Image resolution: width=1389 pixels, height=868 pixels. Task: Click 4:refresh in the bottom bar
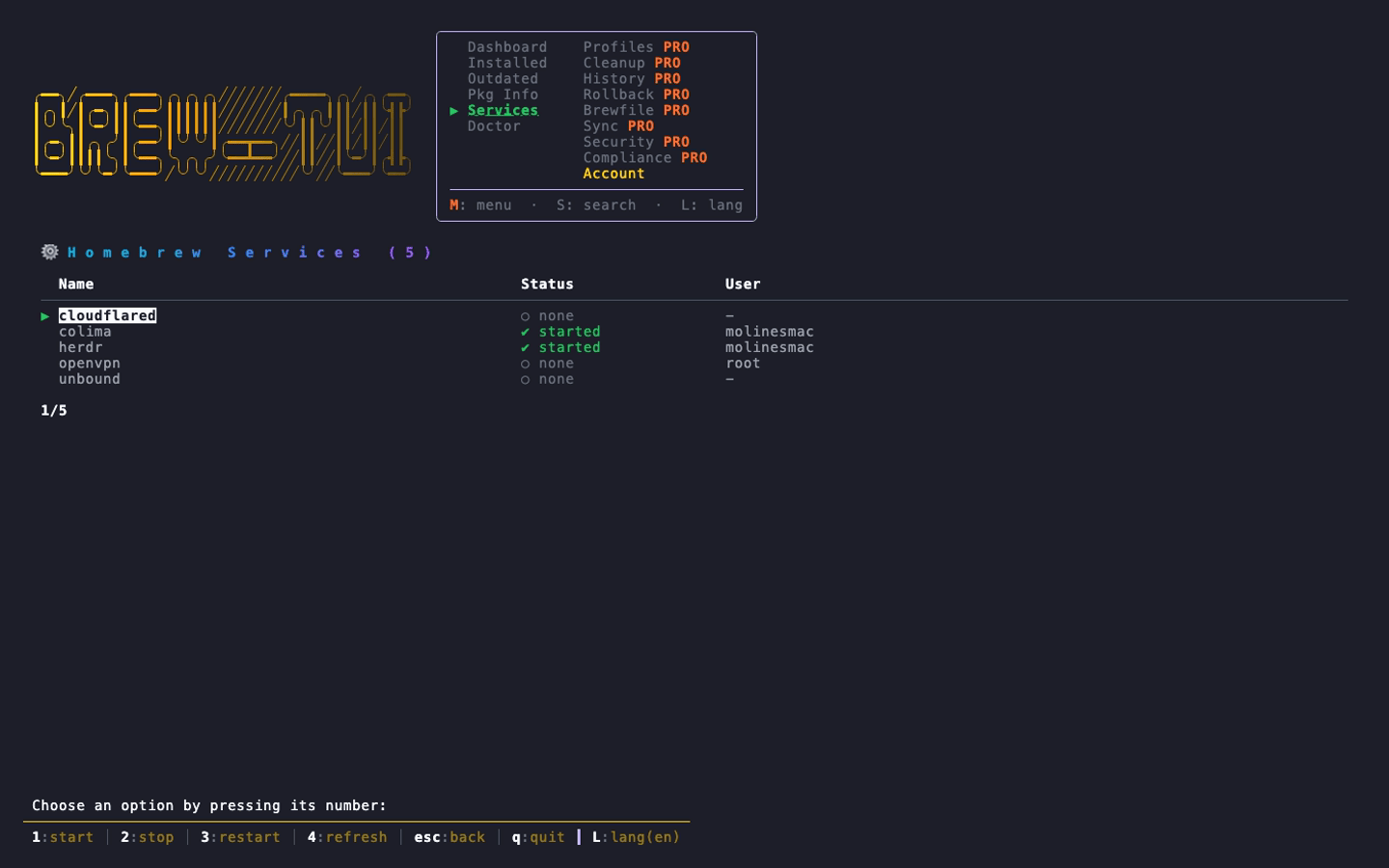click(x=347, y=837)
